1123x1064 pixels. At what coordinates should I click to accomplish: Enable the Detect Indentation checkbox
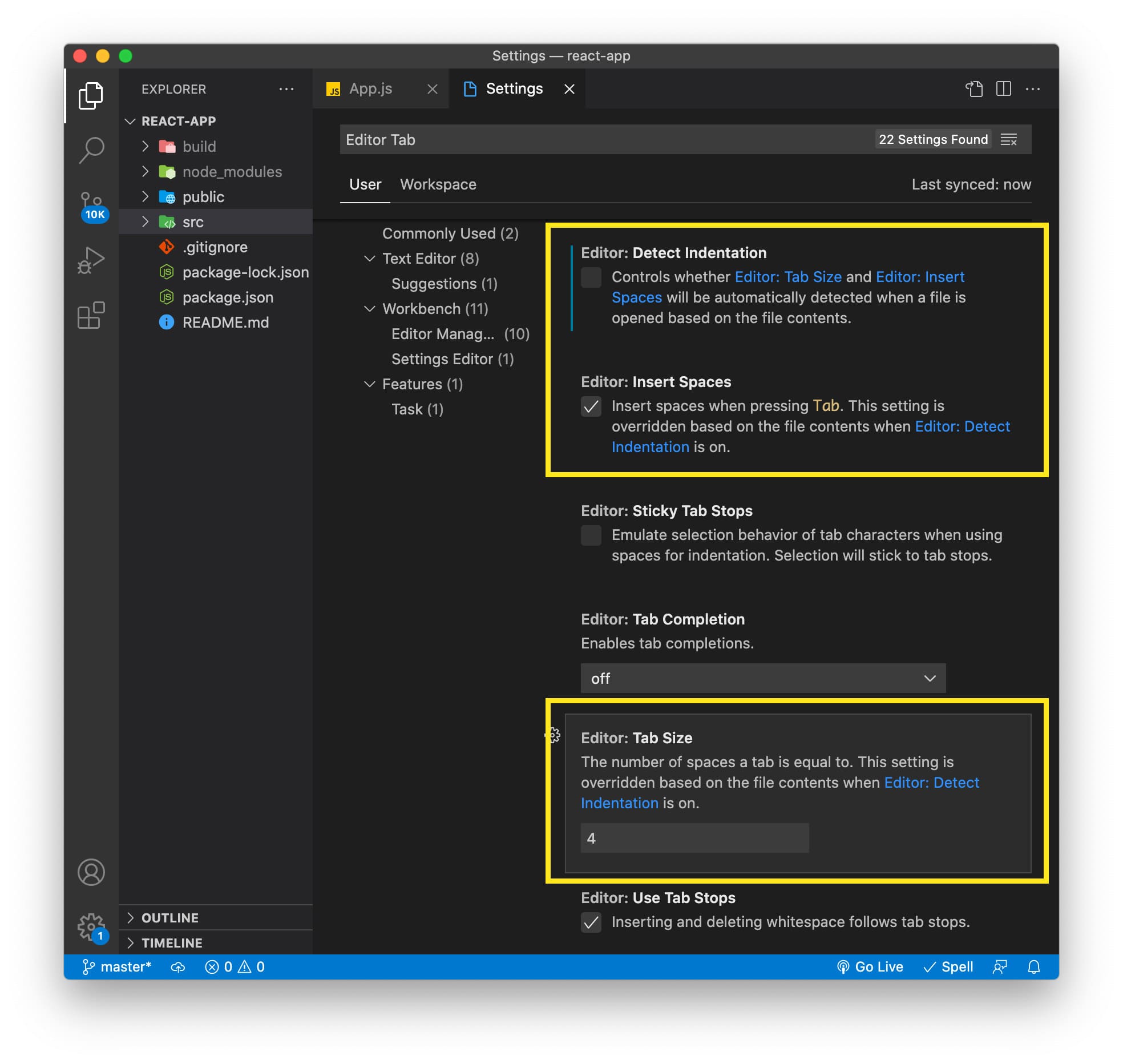tap(591, 278)
